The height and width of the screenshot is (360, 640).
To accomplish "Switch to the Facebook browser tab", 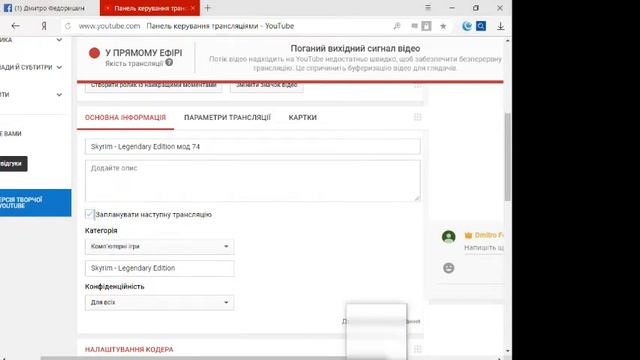I will coord(50,8).
